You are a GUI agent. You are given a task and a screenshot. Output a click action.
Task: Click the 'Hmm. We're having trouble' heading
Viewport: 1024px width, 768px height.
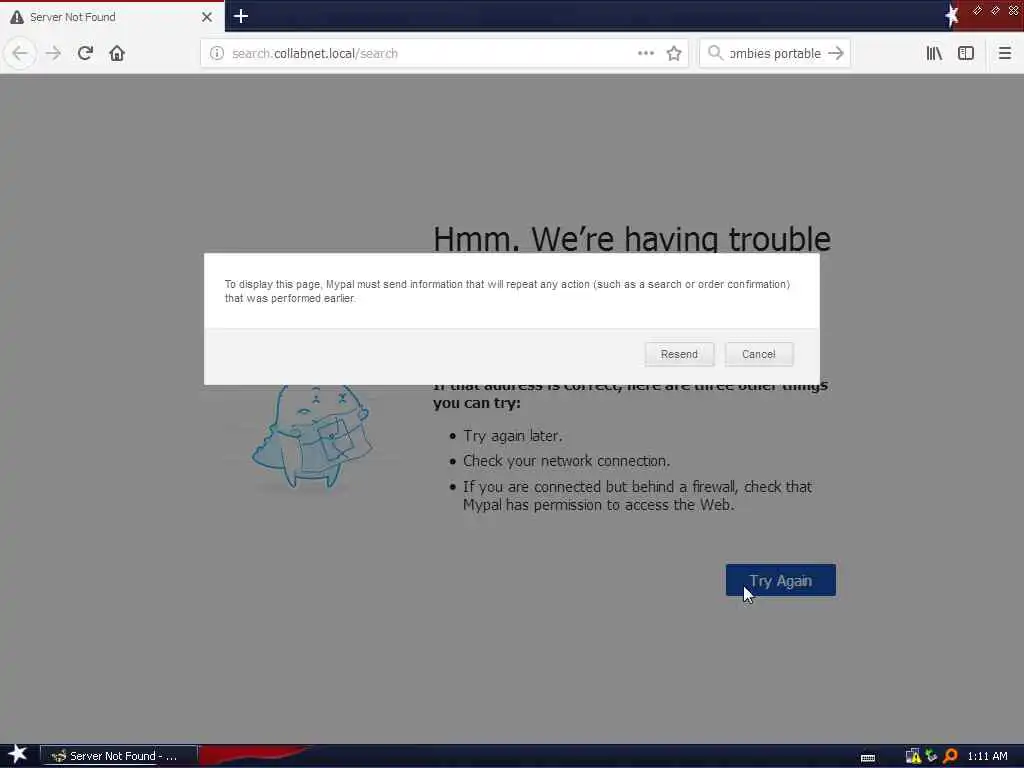click(x=632, y=238)
